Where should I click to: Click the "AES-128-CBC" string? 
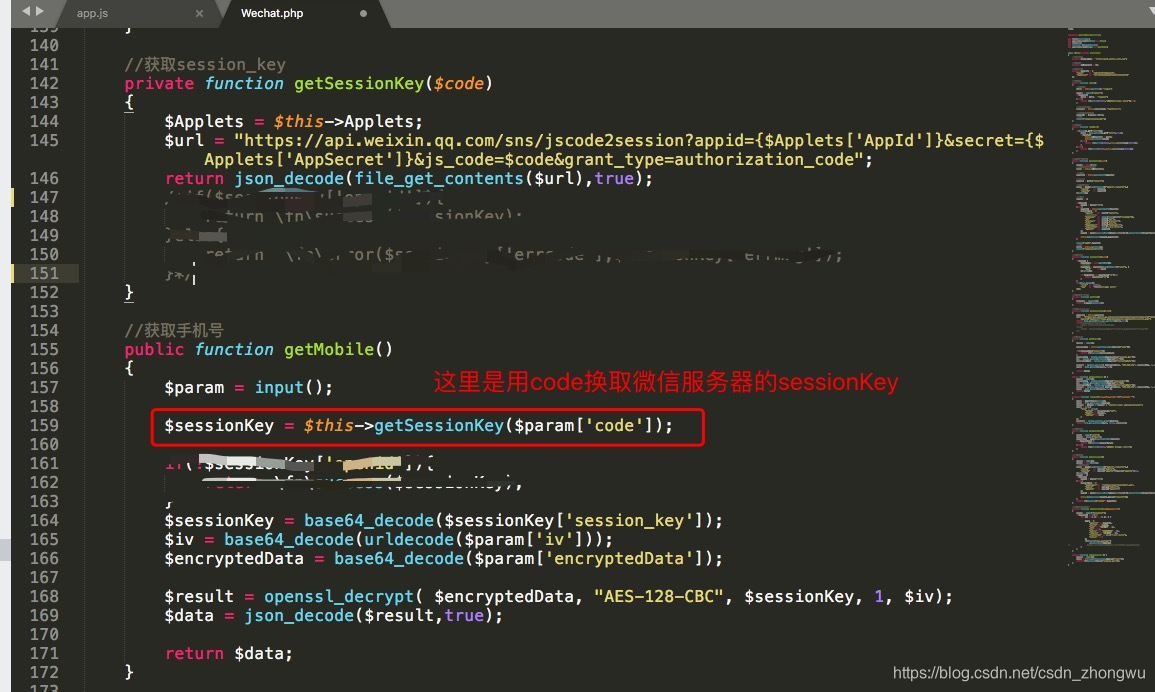coord(659,596)
